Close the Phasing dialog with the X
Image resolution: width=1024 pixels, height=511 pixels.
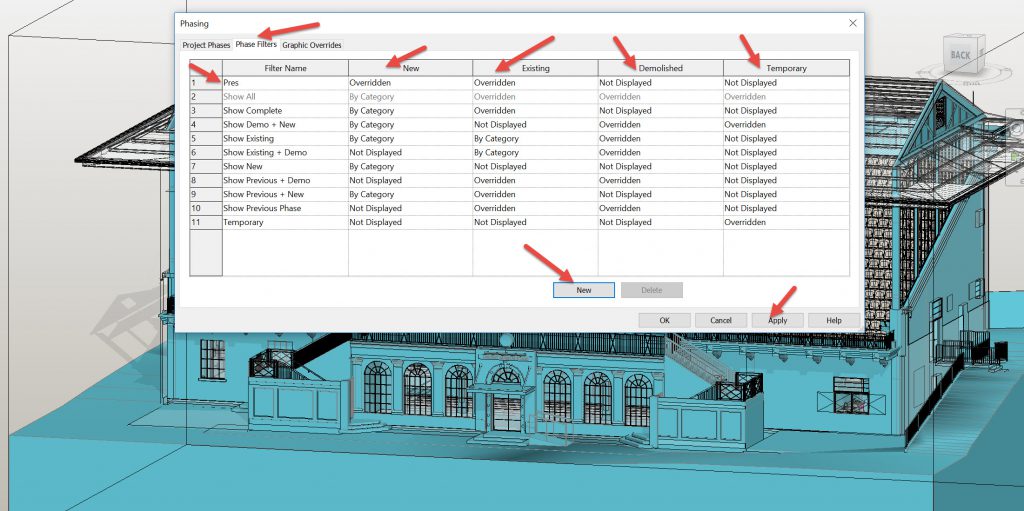click(852, 22)
